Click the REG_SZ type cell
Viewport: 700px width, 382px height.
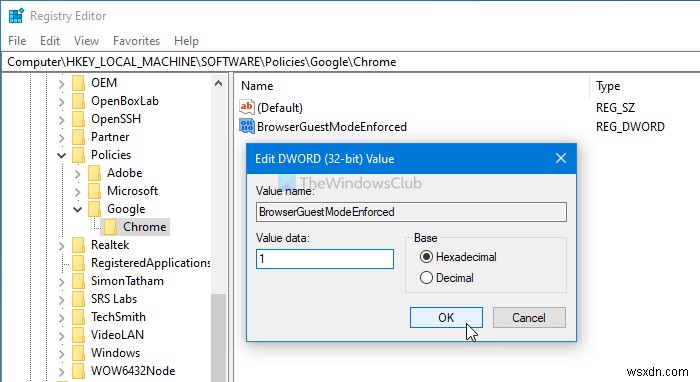point(615,108)
